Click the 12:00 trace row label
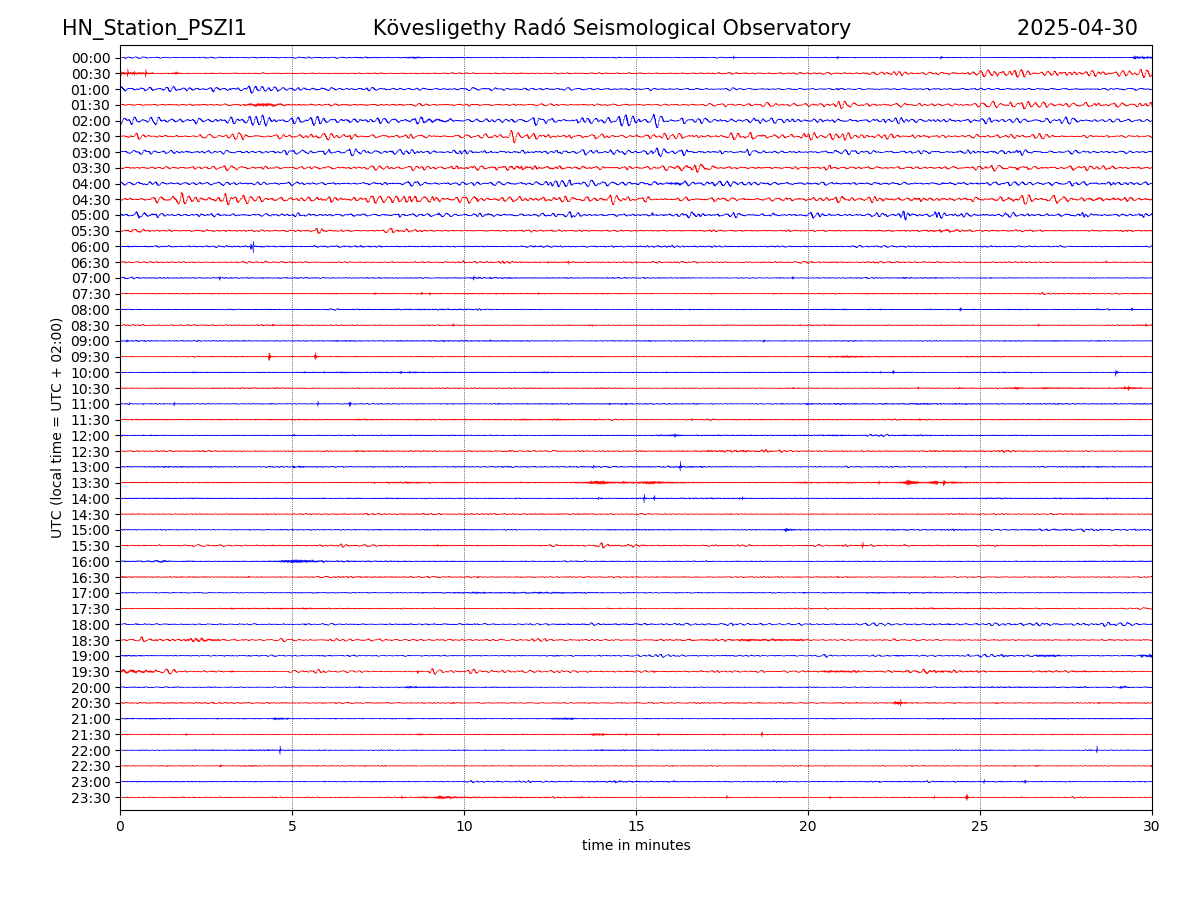This screenshot has width=1200, height=900. coord(91,436)
